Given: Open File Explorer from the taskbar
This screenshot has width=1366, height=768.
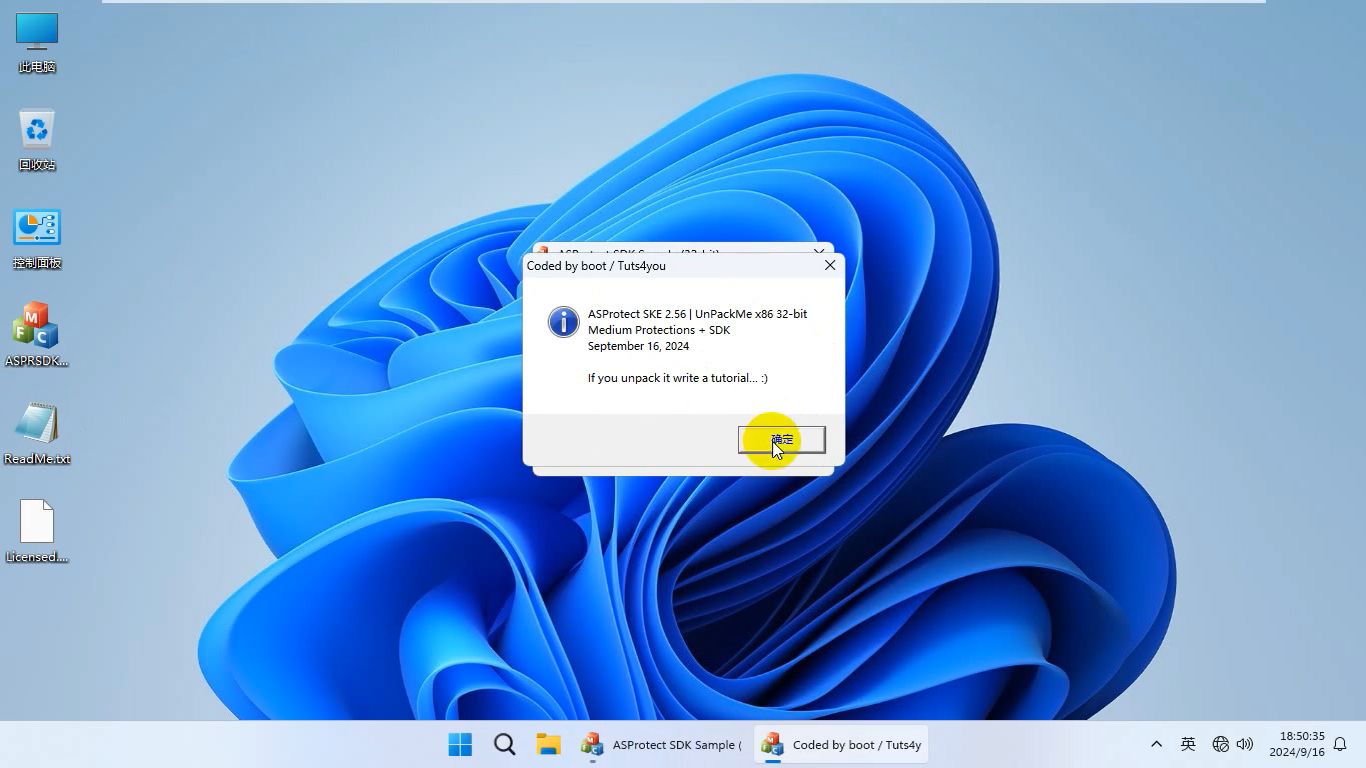Looking at the screenshot, I should (548, 745).
